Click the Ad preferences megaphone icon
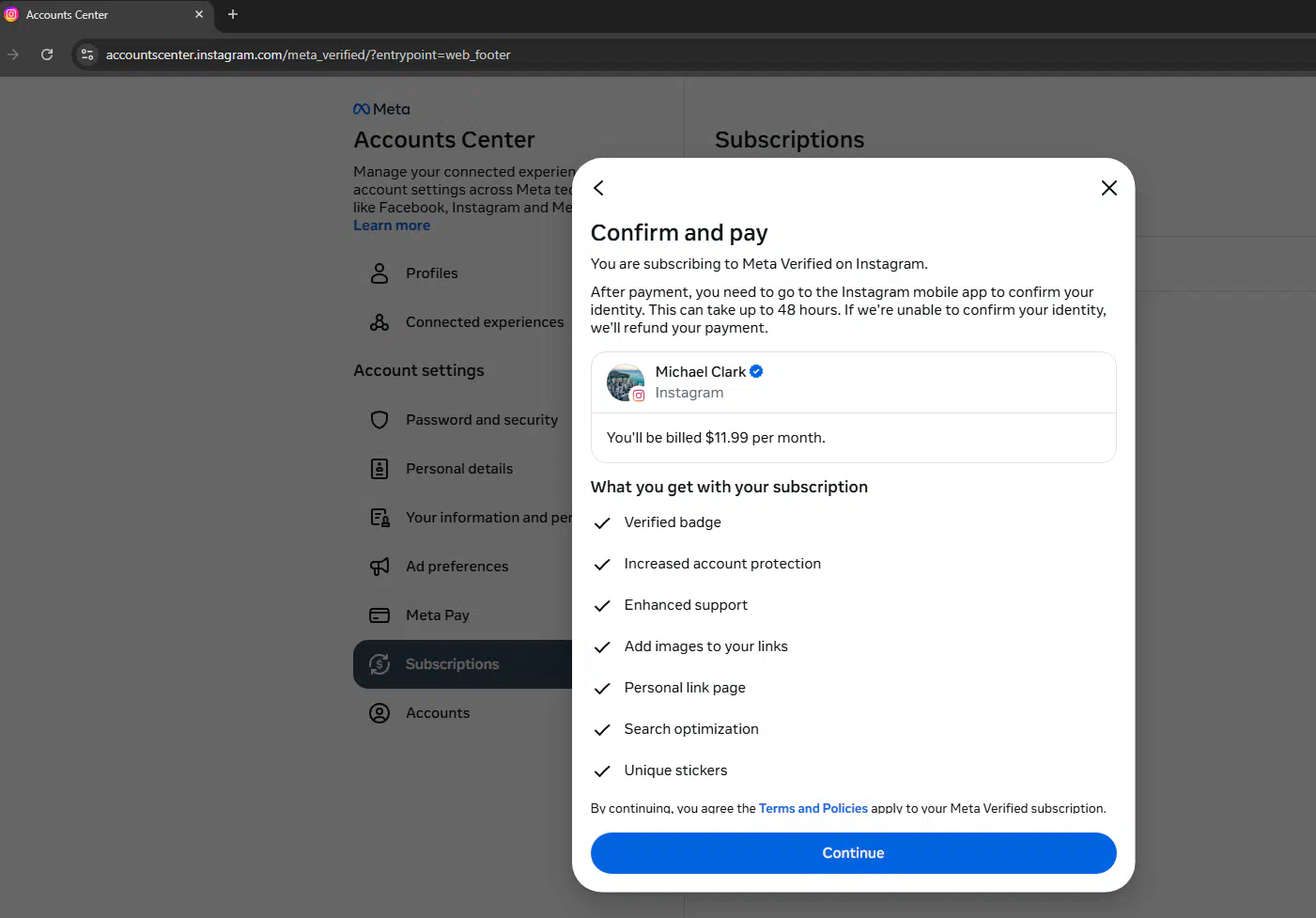1316x918 pixels. [379, 567]
